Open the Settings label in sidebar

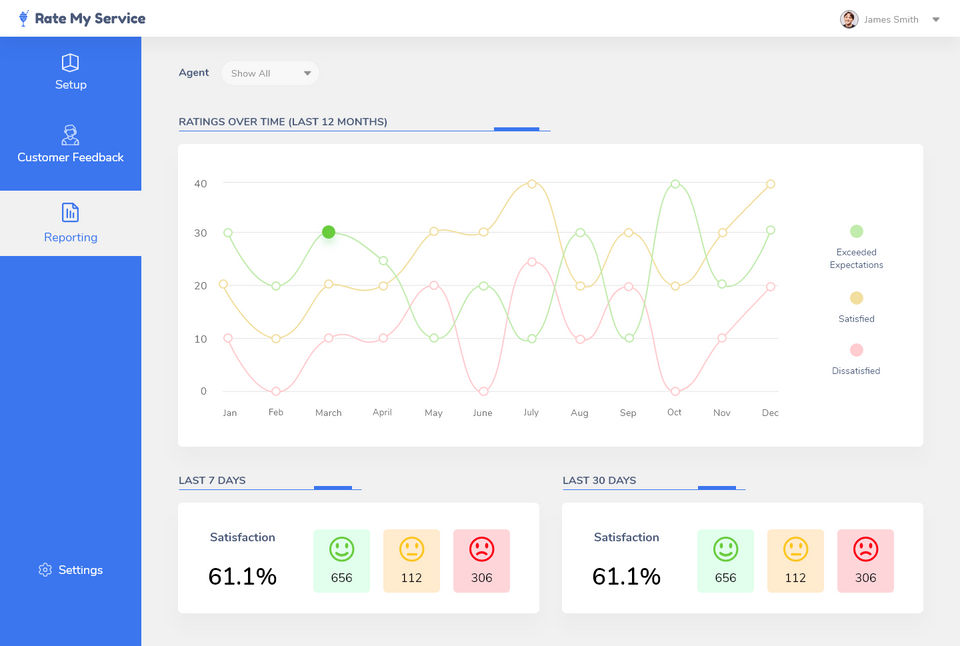coord(80,570)
